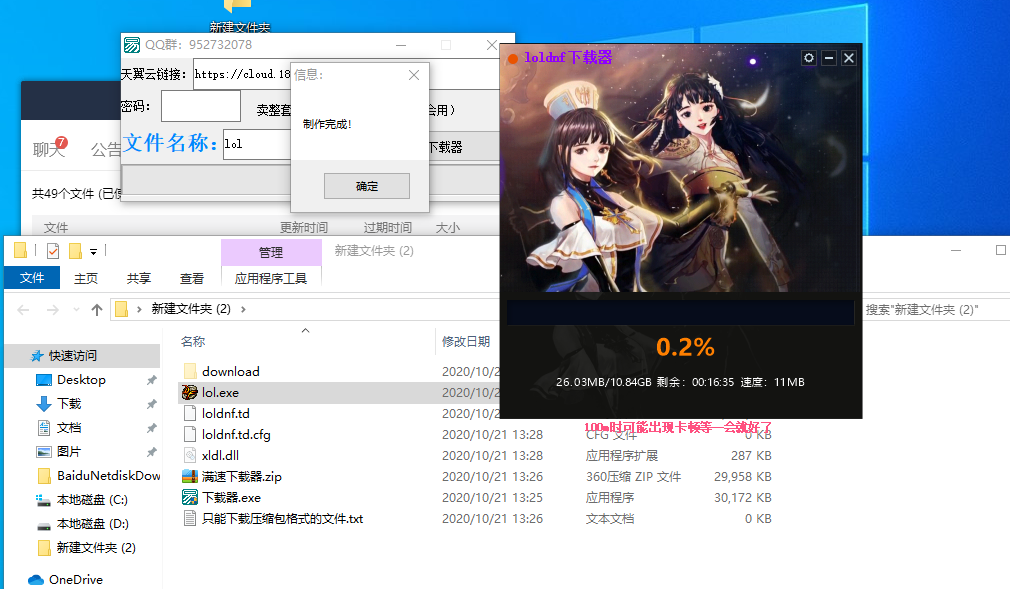
Task: Click the 下载器.exe program icon
Action: [x=190, y=497]
